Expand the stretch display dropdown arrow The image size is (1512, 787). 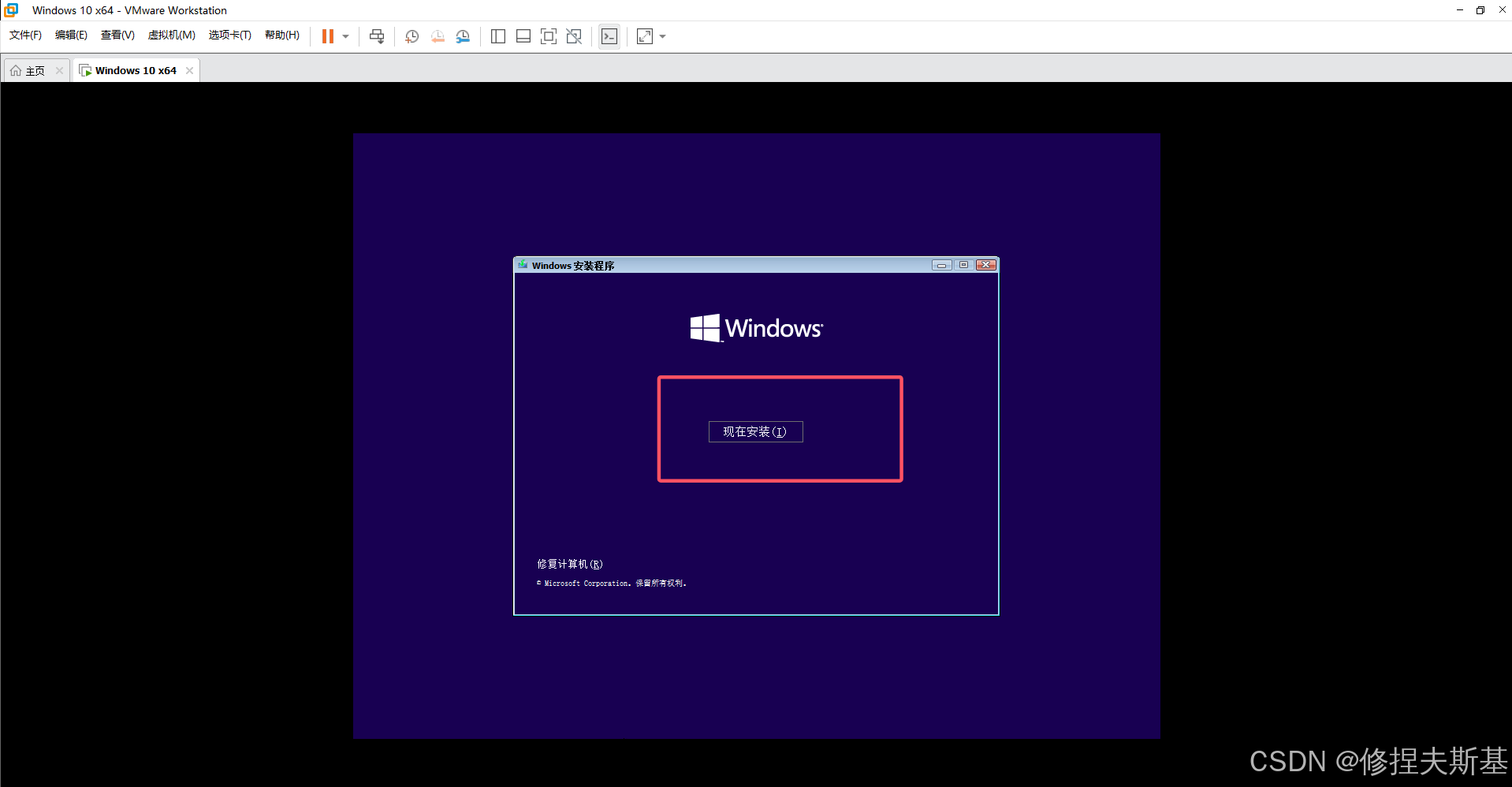[662, 36]
